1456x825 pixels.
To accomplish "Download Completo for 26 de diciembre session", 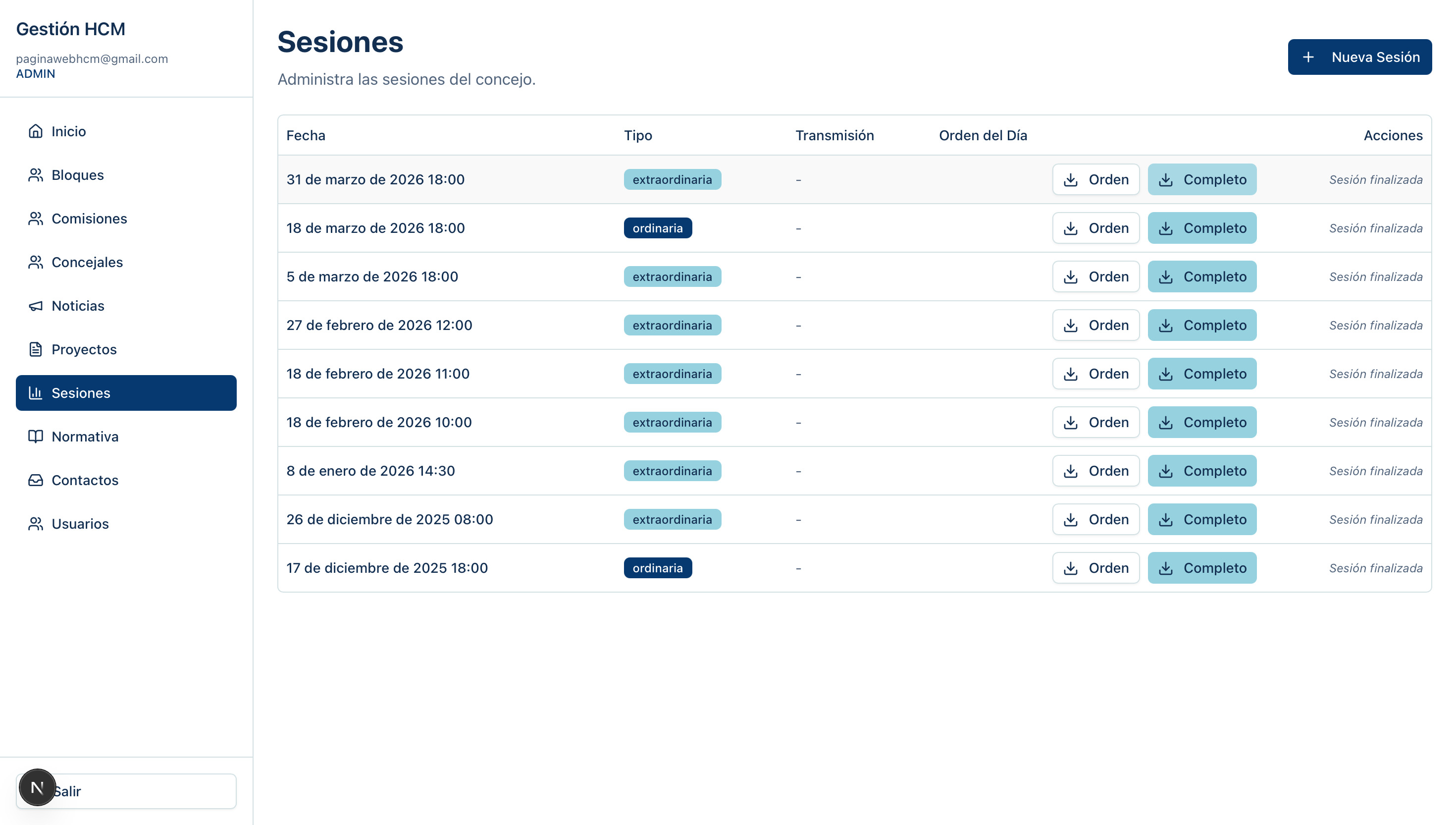I will click(1202, 520).
